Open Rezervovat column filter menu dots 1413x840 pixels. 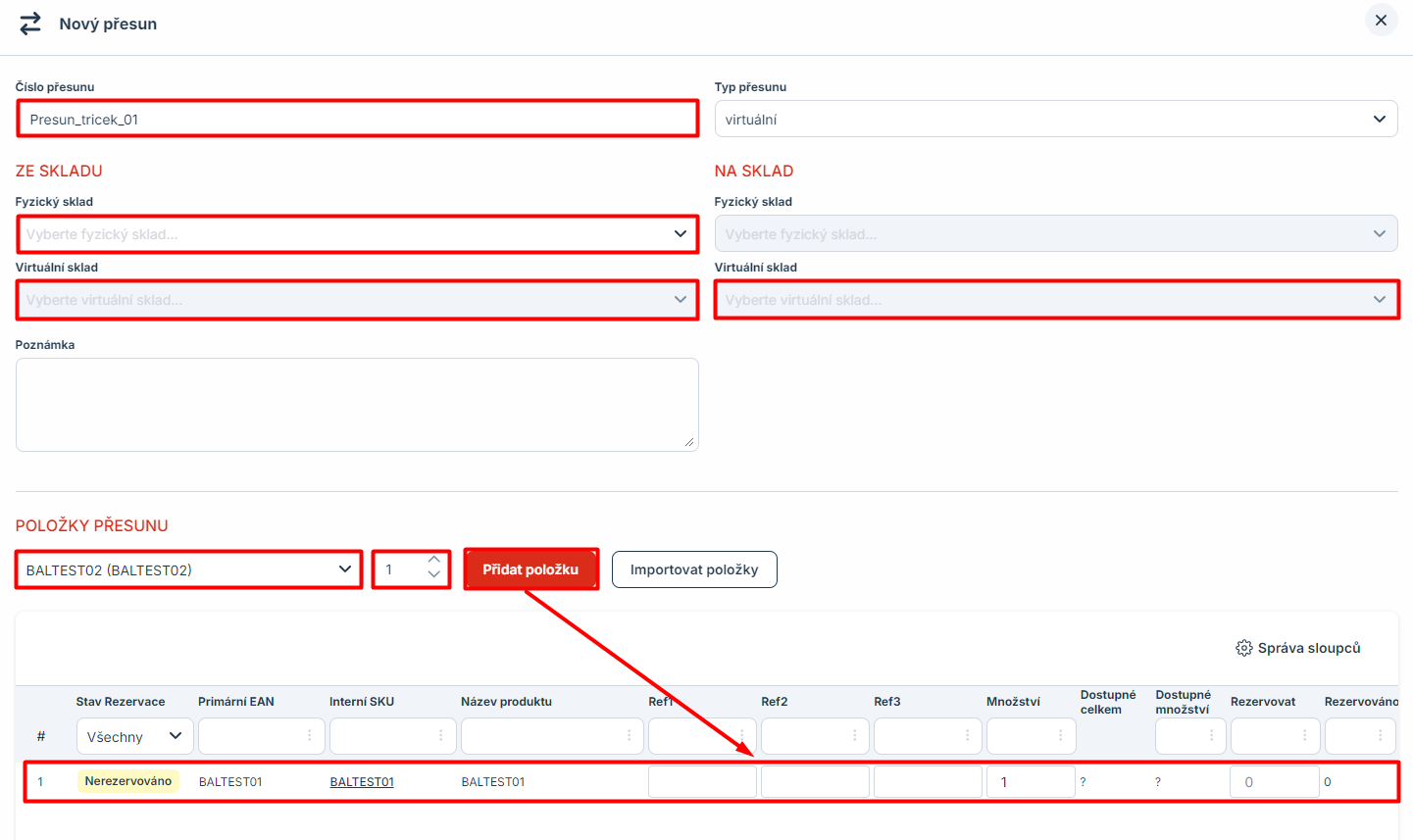(x=1304, y=736)
